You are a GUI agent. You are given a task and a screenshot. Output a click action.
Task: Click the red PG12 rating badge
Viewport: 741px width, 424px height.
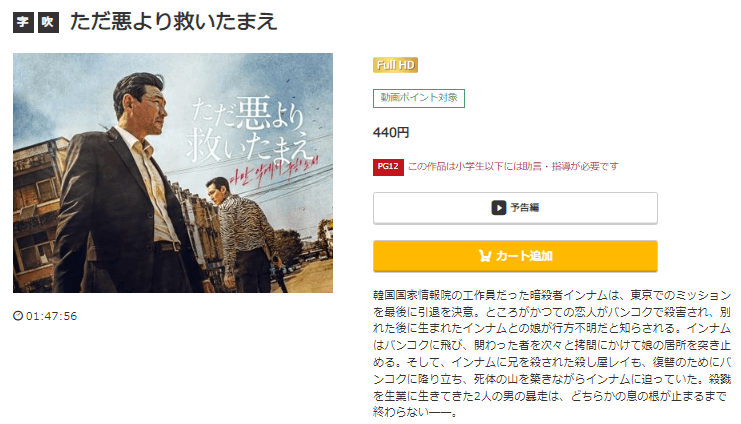pos(388,167)
